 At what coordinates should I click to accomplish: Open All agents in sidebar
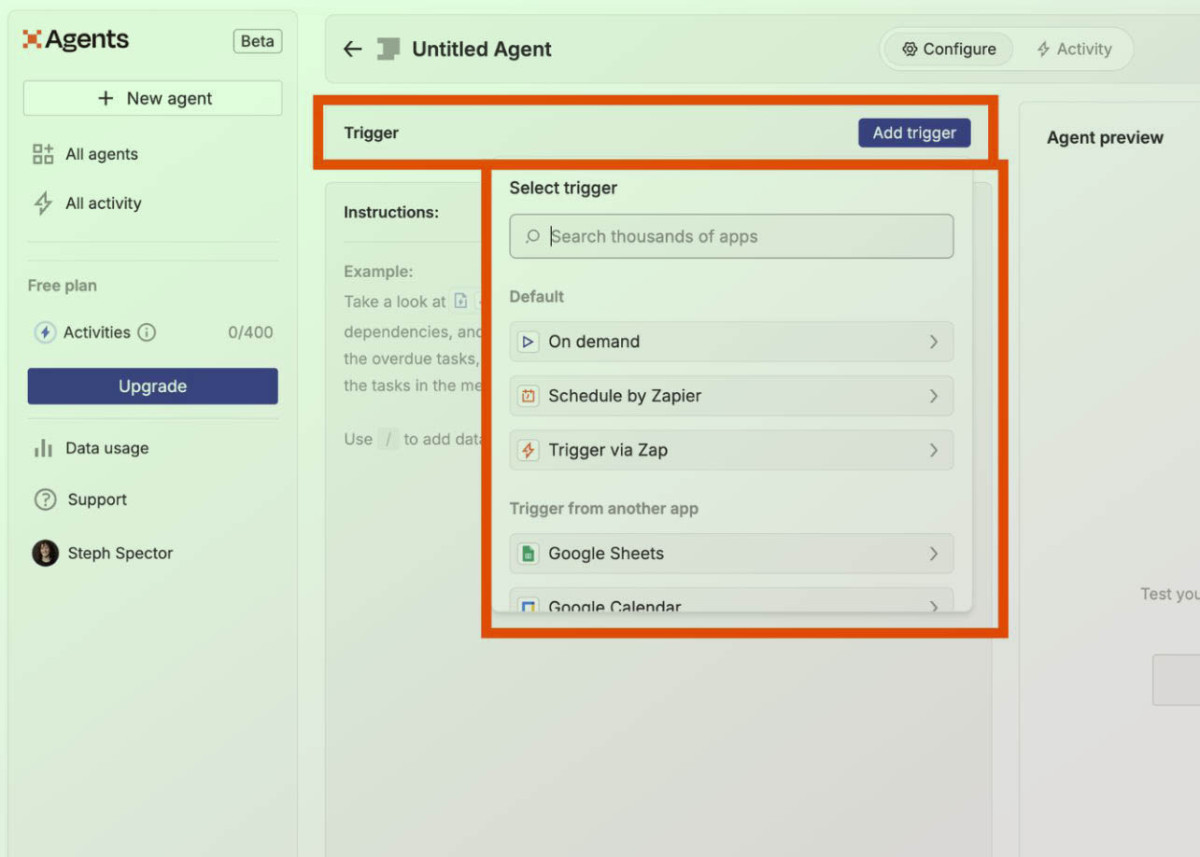point(101,154)
